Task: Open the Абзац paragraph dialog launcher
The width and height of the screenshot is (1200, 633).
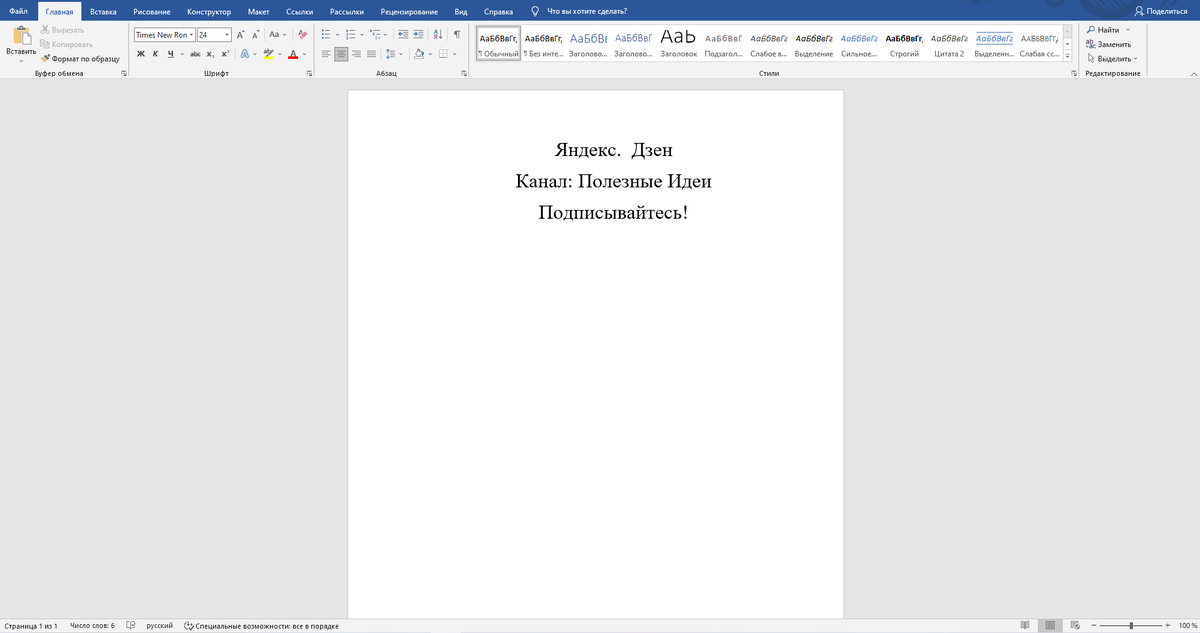Action: tap(464, 74)
